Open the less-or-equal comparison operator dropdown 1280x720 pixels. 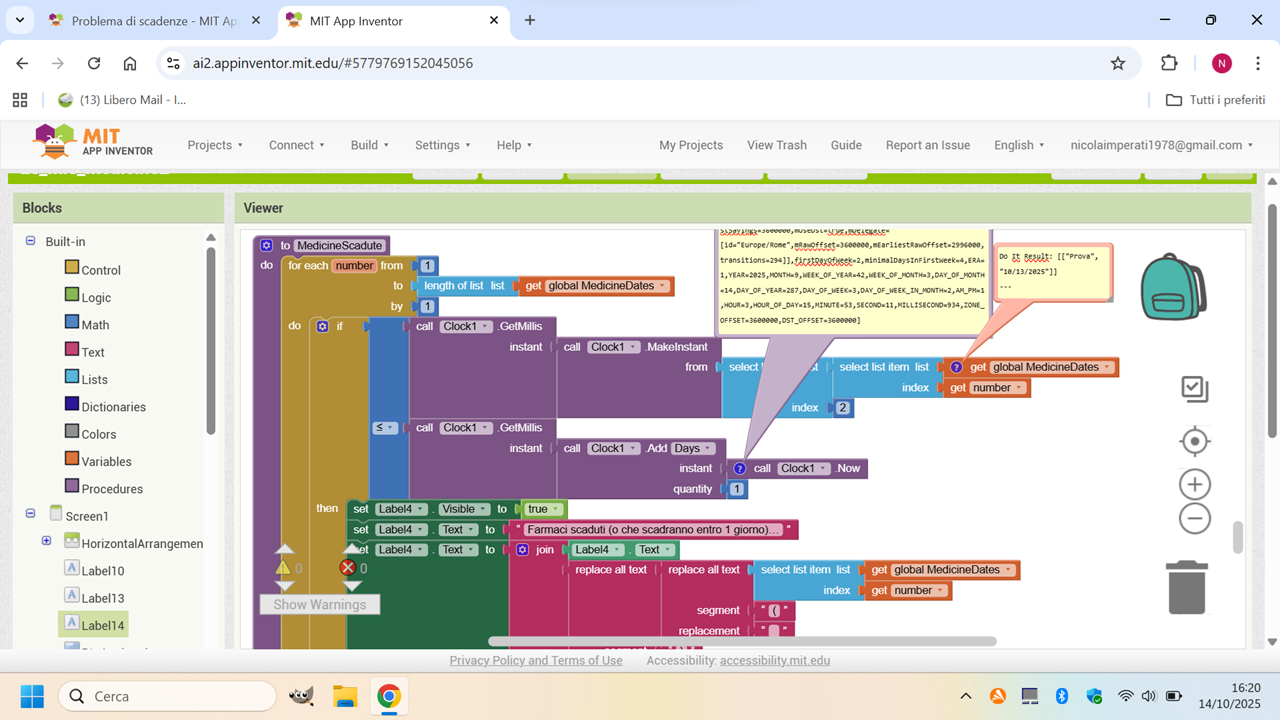(x=385, y=428)
